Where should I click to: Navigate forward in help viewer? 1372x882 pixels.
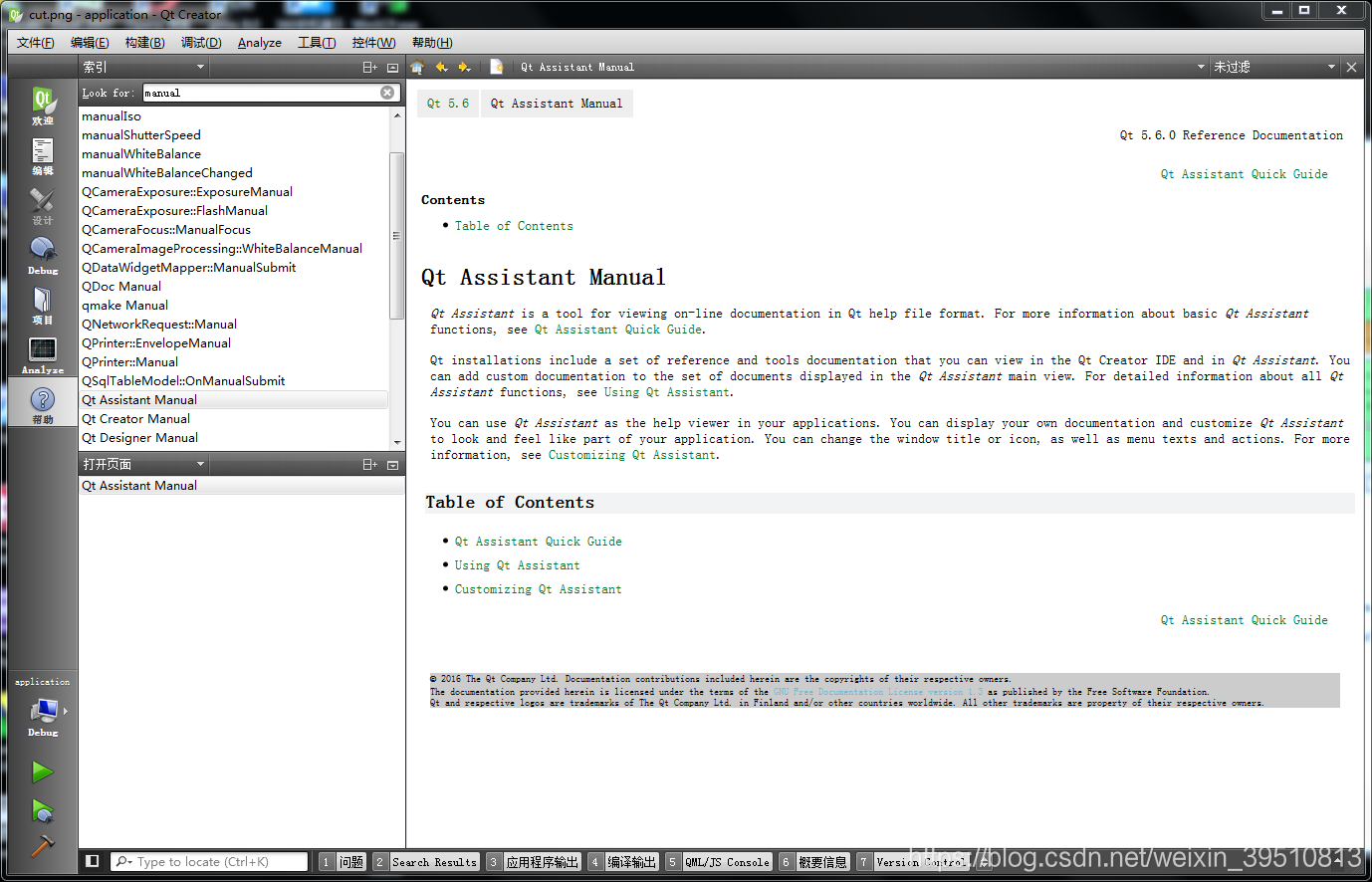464,67
